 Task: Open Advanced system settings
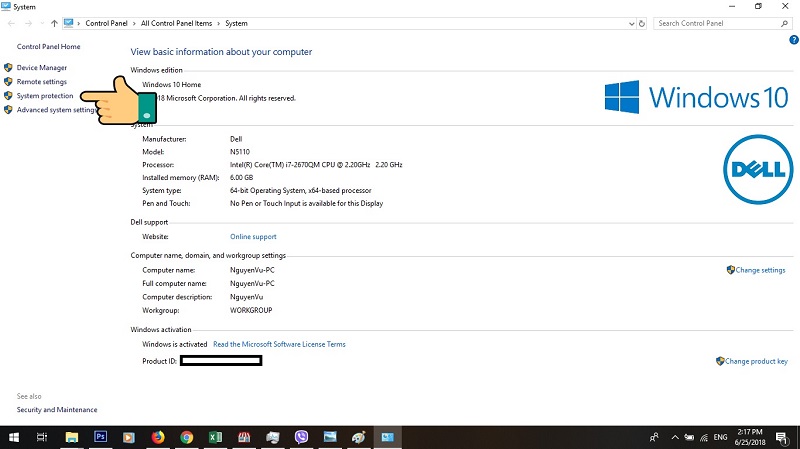56,110
